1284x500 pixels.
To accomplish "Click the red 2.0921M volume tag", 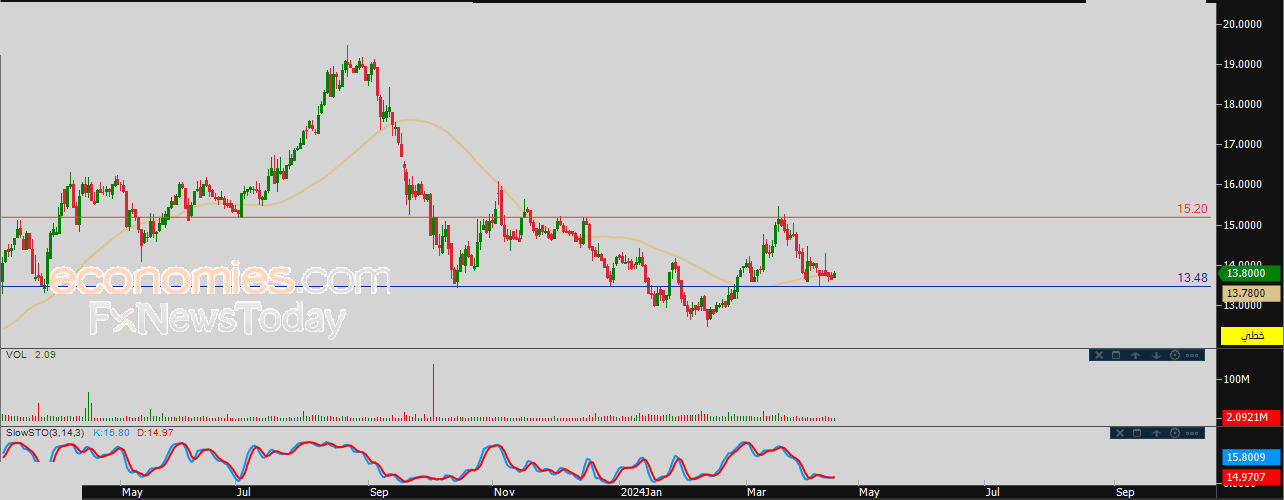I will [1250, 417].
